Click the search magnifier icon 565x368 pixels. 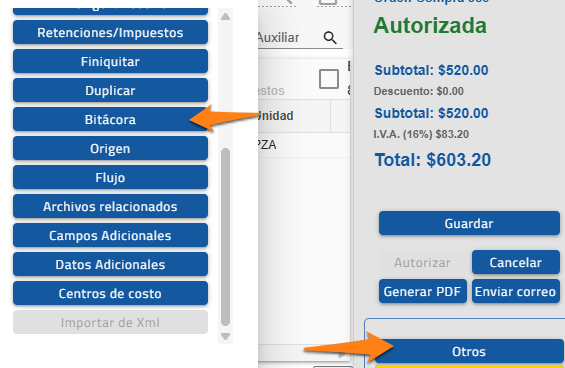[x=330, y=37]
